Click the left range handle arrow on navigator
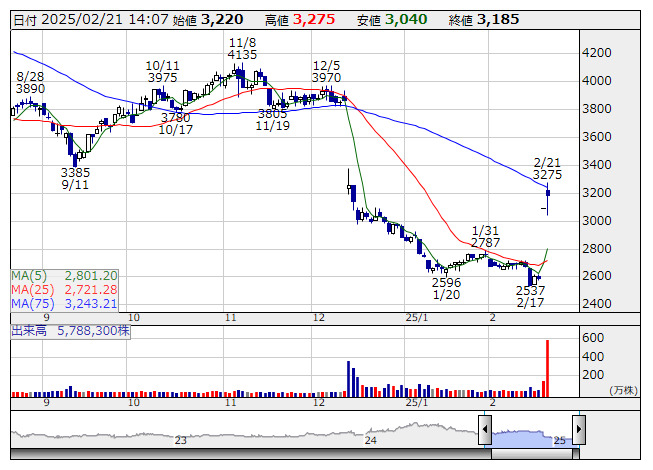653x470 pixels. (485, 429)
